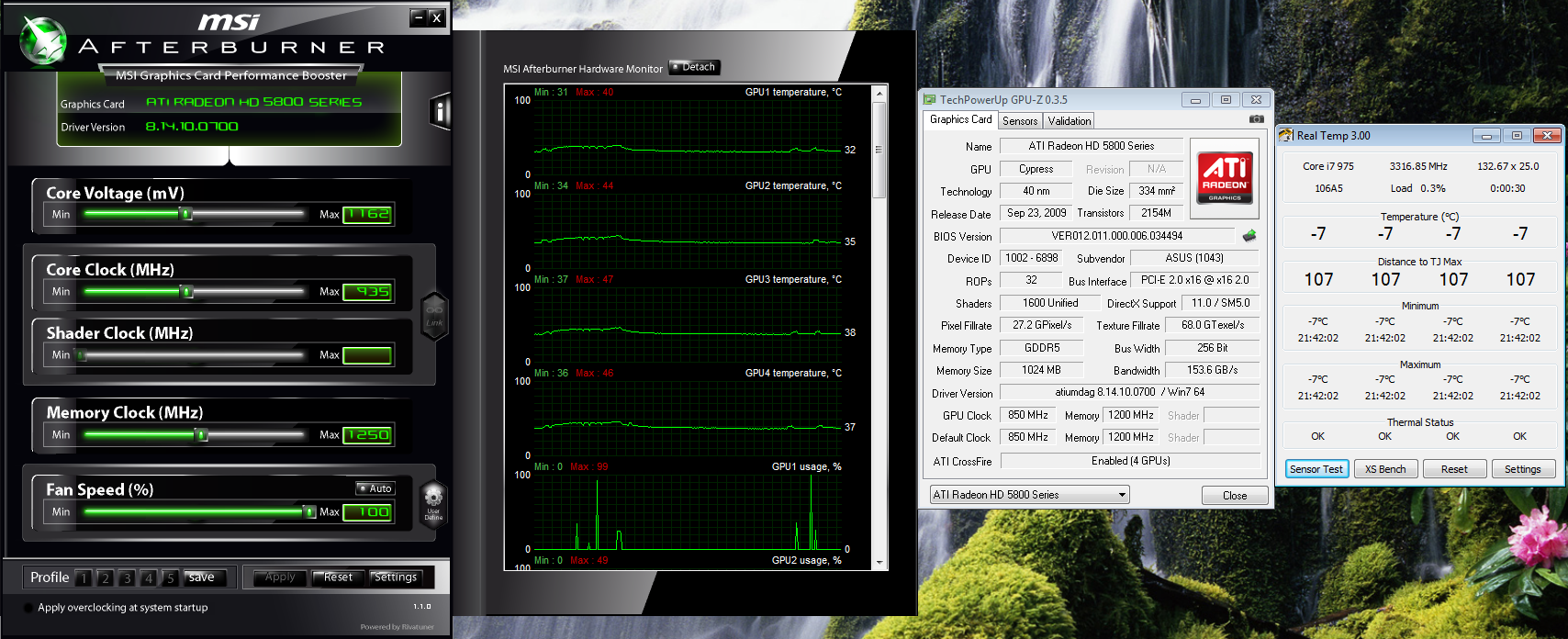The height and width of the screenshot is (639, 1568).
Task: Click the Core Voltage slider handle
Action: [186, 214]
